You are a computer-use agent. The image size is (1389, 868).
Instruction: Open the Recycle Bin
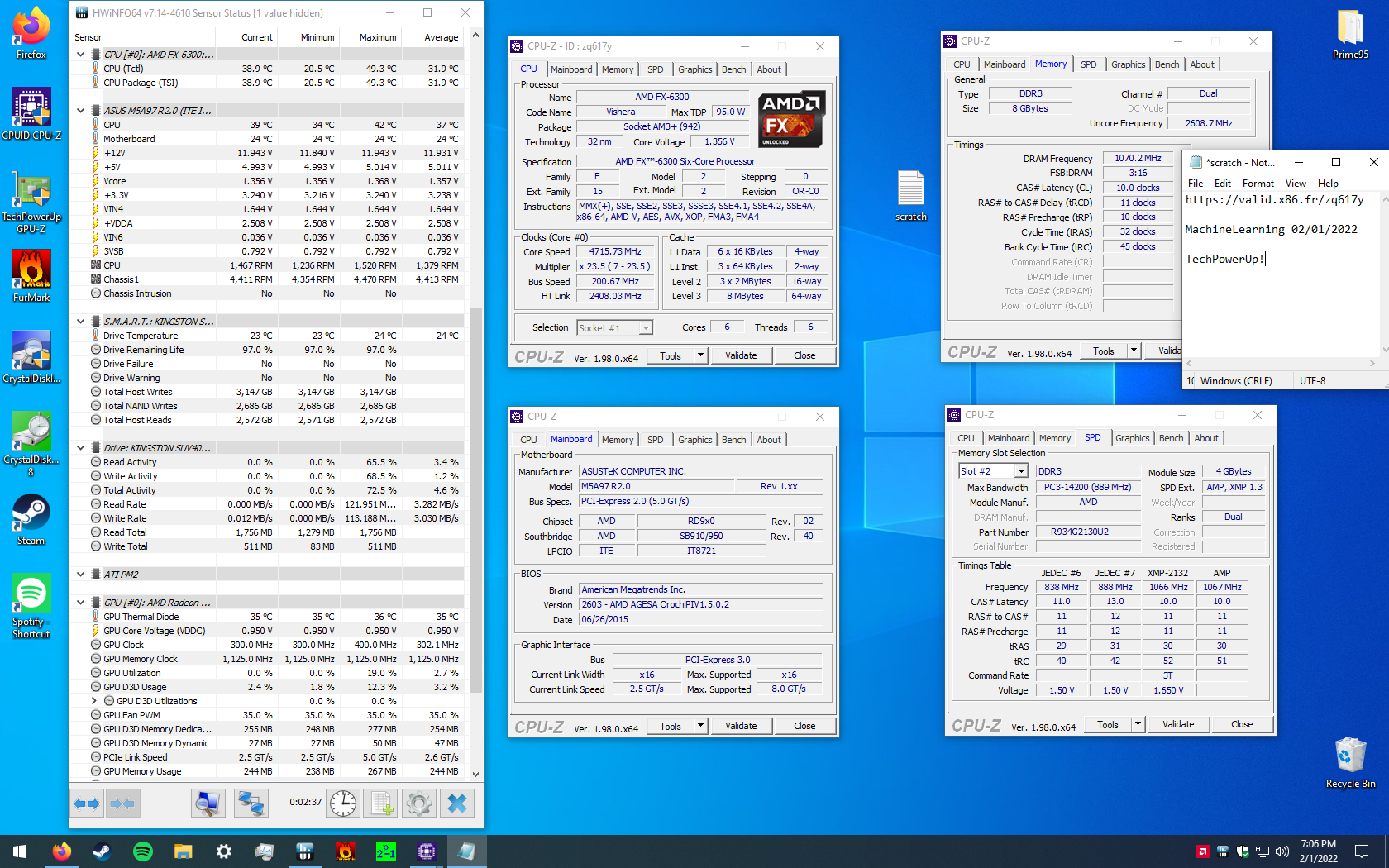tap(1350, 762)
